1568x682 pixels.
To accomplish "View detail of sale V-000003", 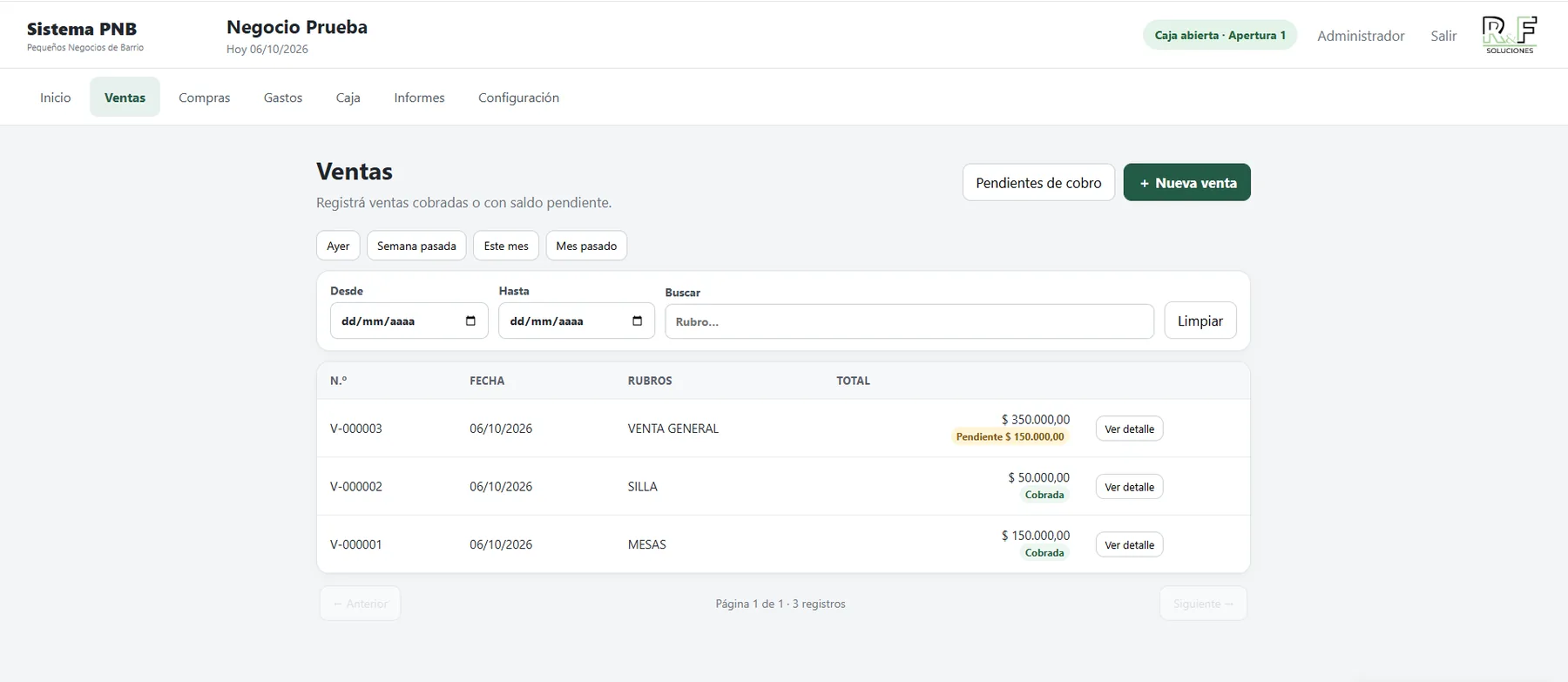I will tap(1129, 429).
